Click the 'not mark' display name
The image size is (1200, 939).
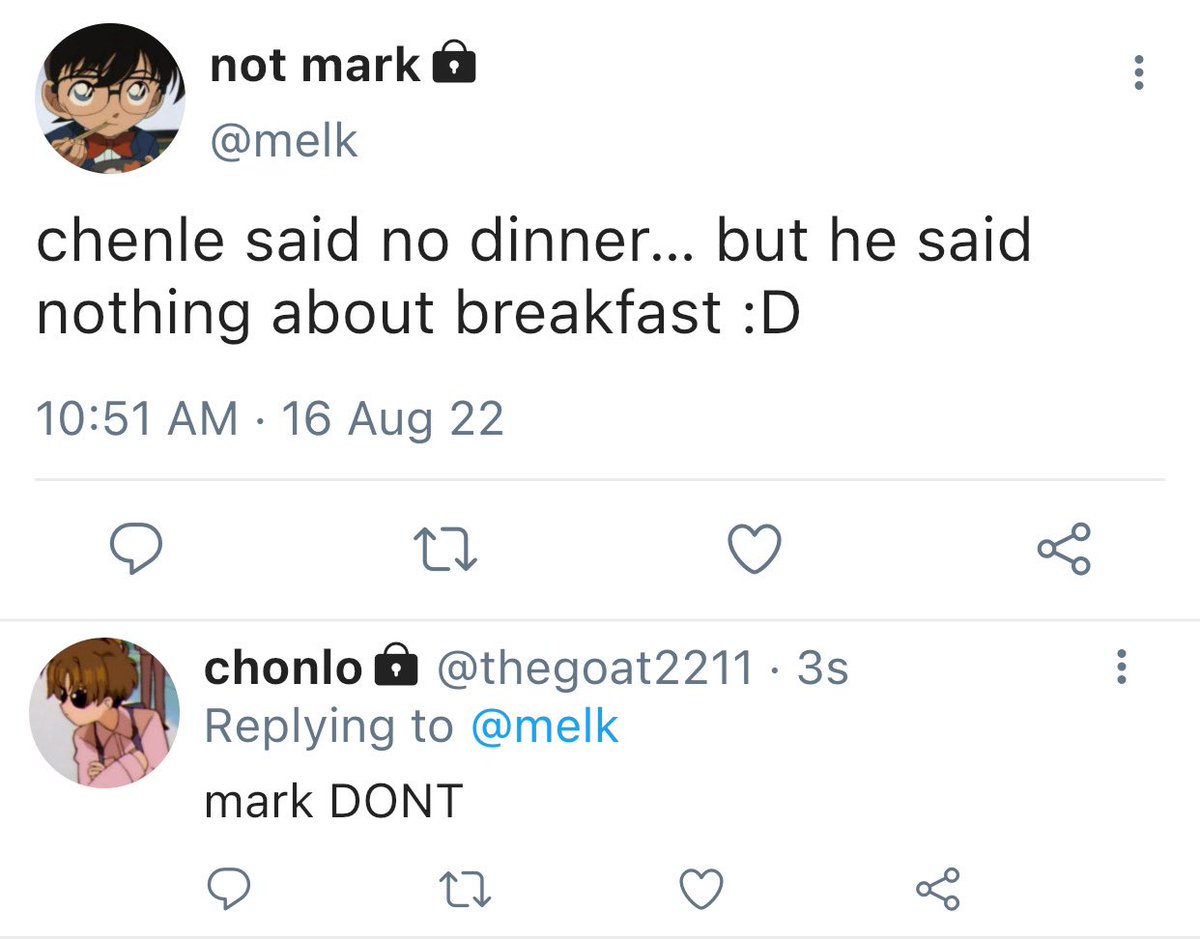315,65
